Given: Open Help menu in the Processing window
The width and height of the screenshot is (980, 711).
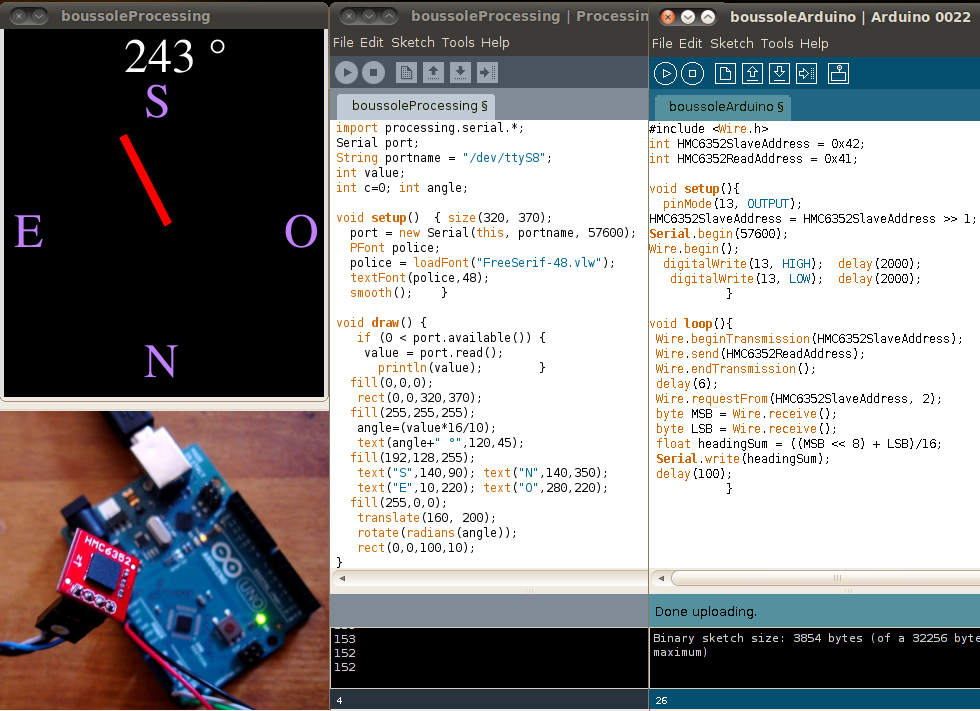Looking at the screenshot, I should (x=495, y=42).
